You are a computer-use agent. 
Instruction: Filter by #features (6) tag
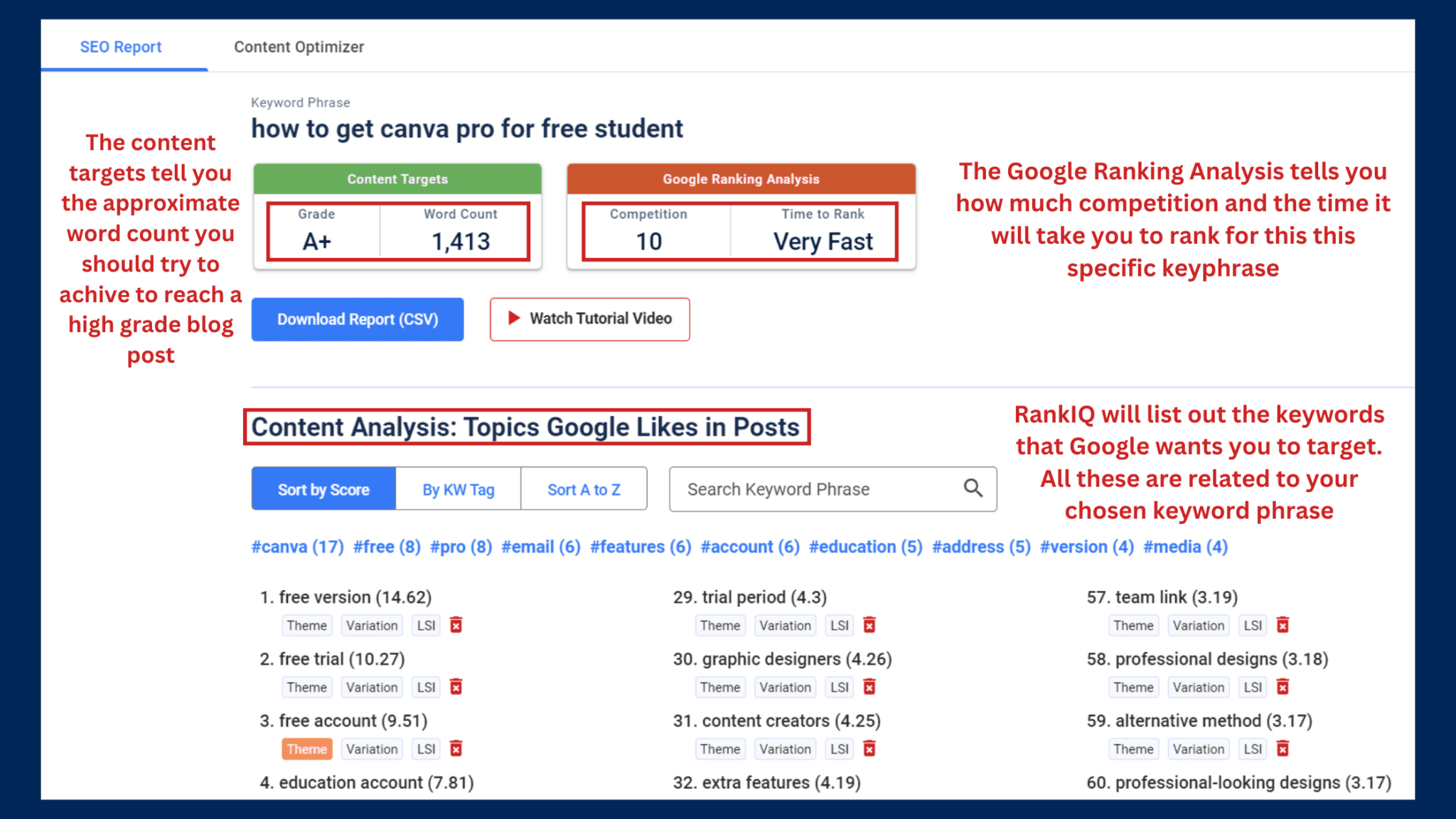click(641, 547)
